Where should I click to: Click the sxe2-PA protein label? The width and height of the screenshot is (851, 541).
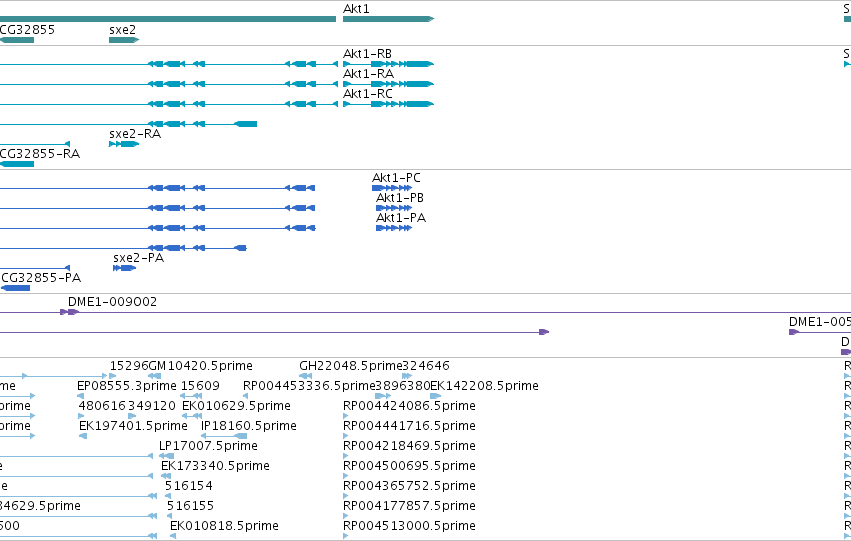[x=138, y=258]
